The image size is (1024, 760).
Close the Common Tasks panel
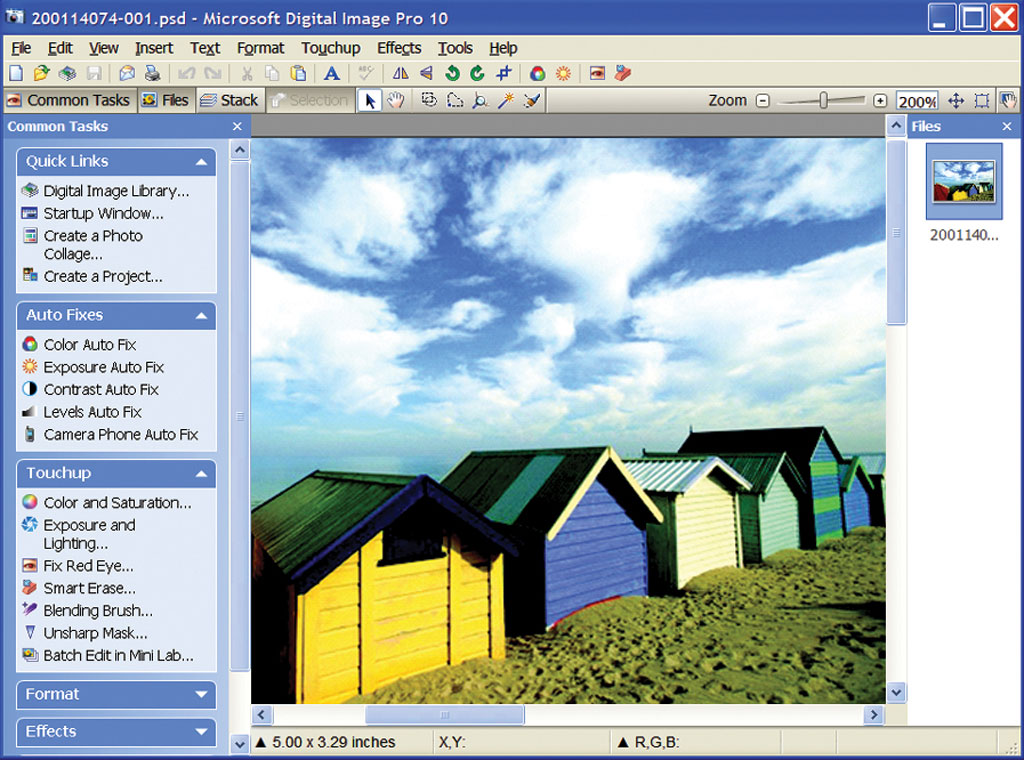pos(237,127)
